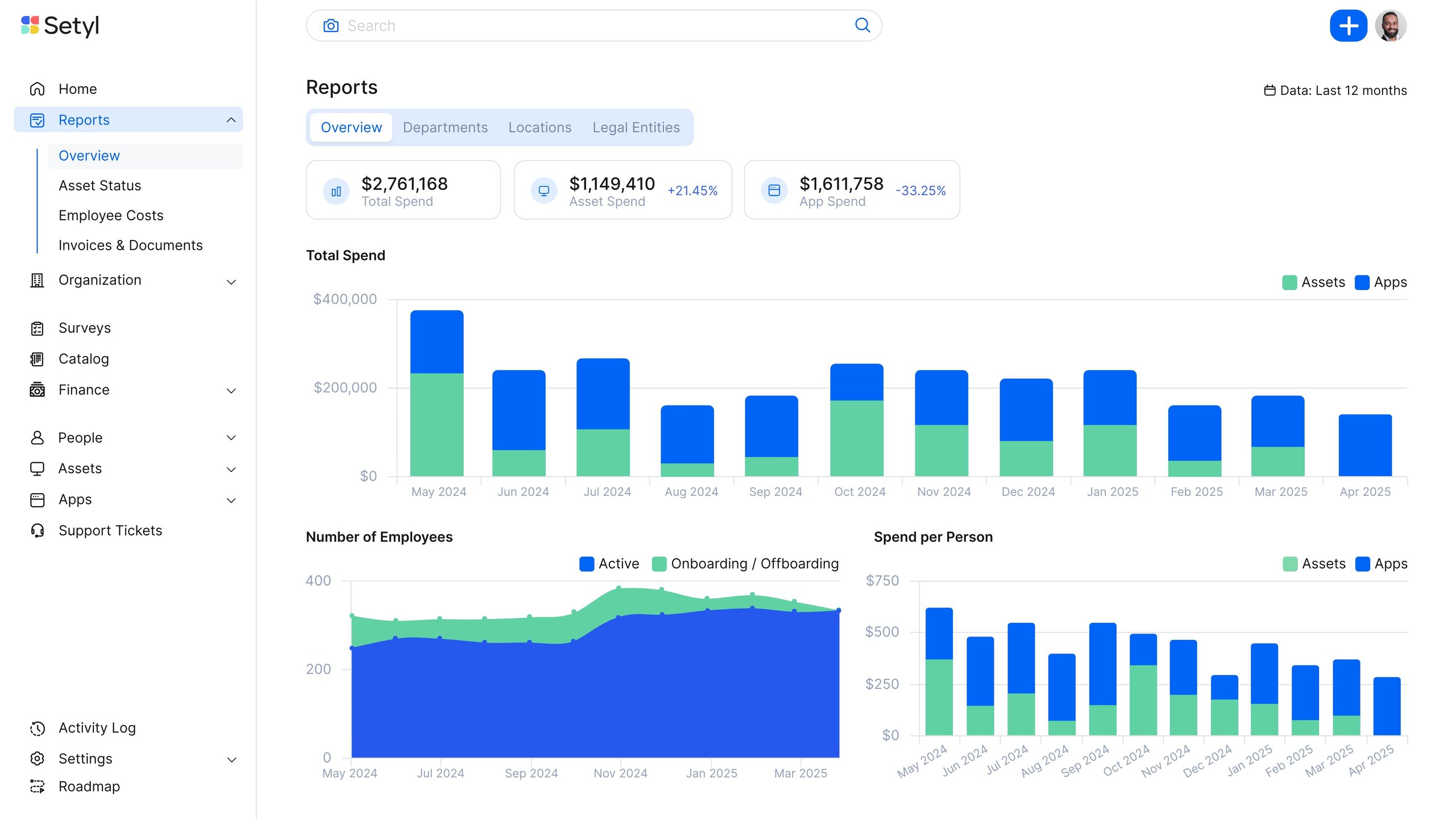Open Support Tickets headset icon
Screen dimensions: 1456x819
(38, 530)
